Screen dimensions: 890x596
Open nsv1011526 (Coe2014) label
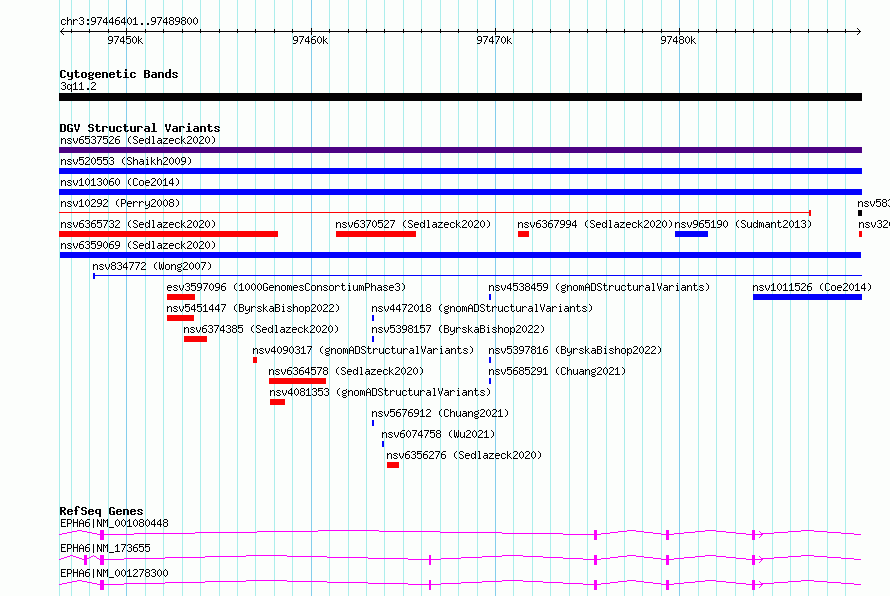pos(812,287)
